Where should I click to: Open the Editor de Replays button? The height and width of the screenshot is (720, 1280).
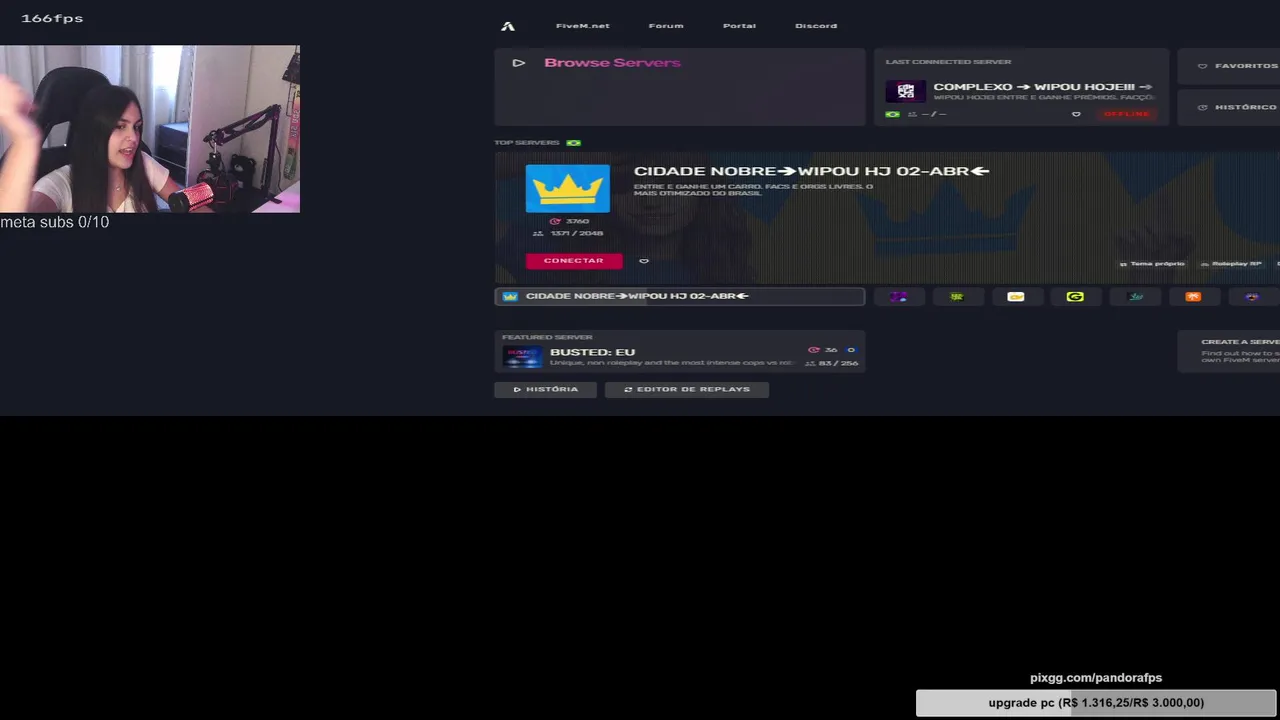686,389
